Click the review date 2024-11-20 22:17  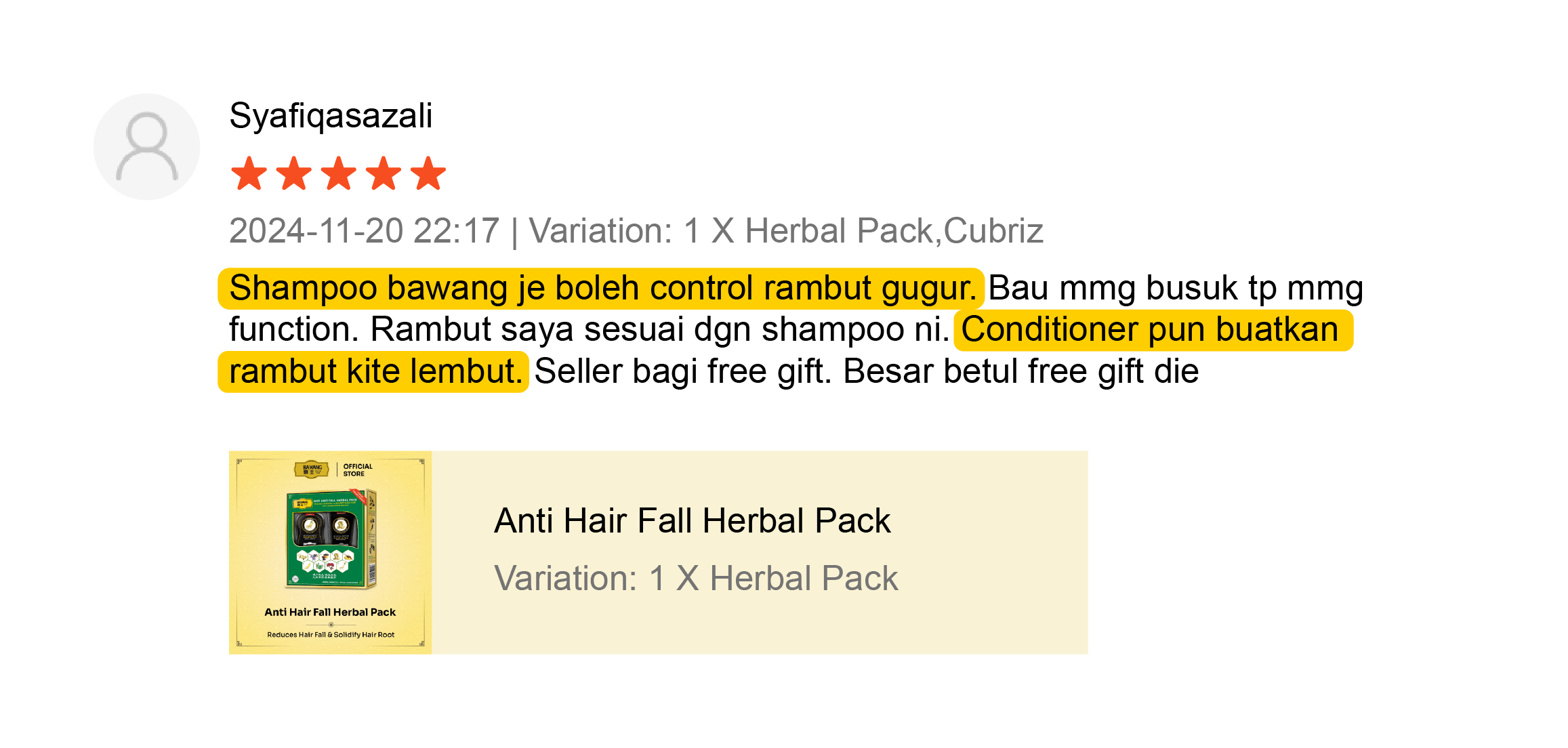[x=364, y=231]
